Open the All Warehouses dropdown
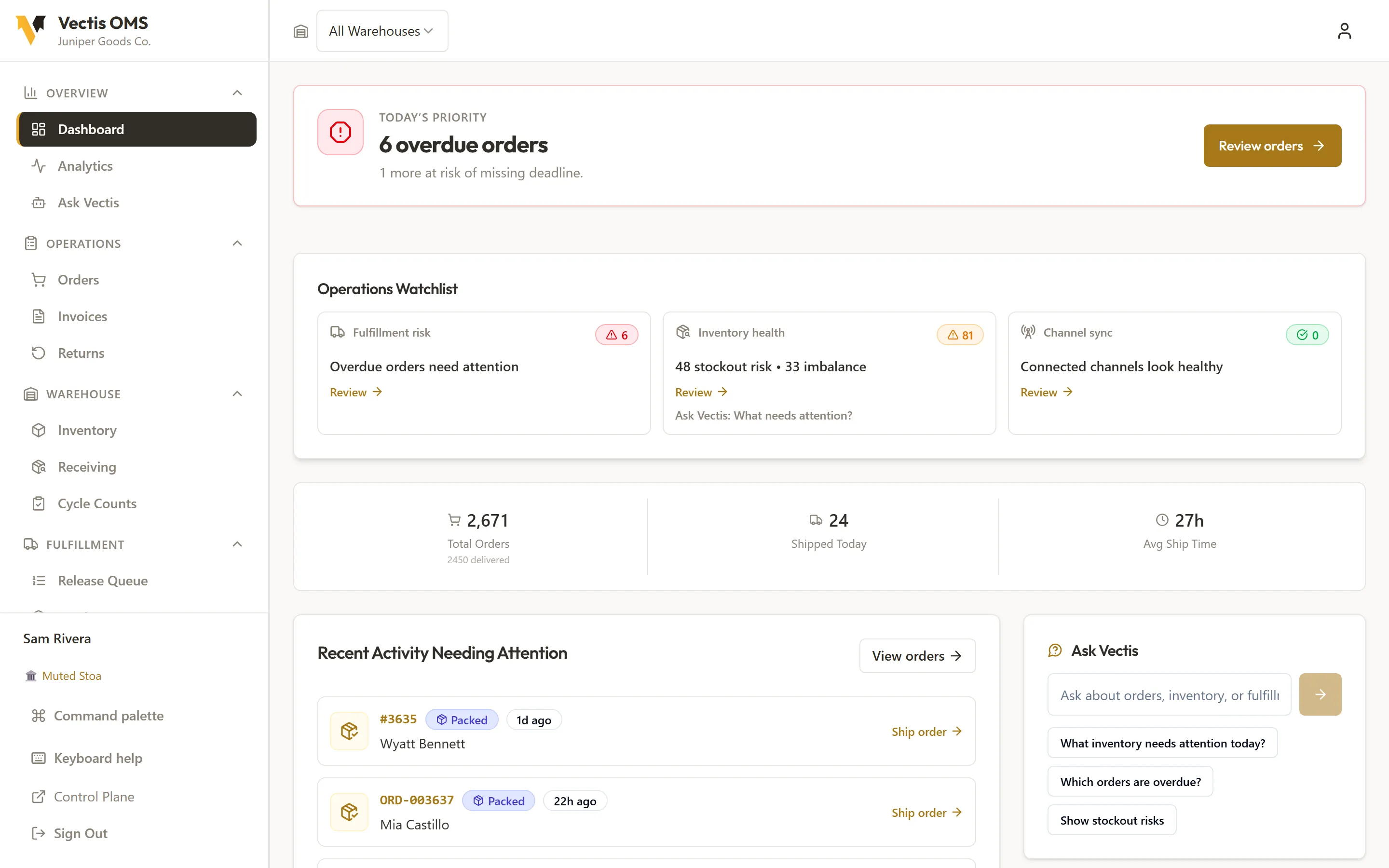Viewport: 1389px width, 868px height. (x=382, y=31)
